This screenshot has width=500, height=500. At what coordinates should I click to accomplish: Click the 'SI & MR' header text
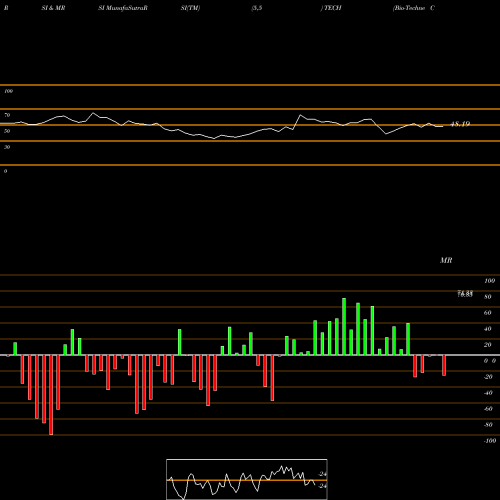tap(53, 8)
